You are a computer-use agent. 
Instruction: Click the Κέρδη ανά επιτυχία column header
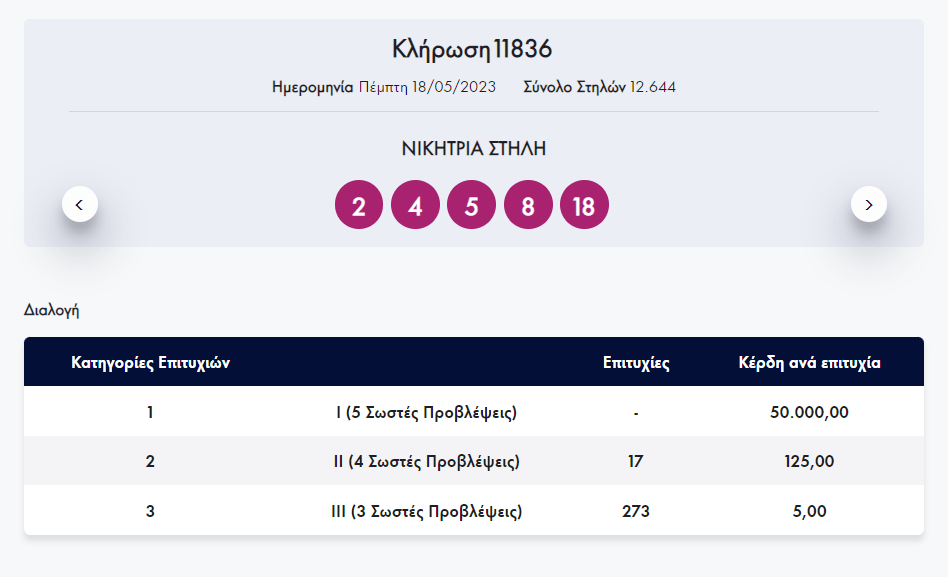coord(809,363)
